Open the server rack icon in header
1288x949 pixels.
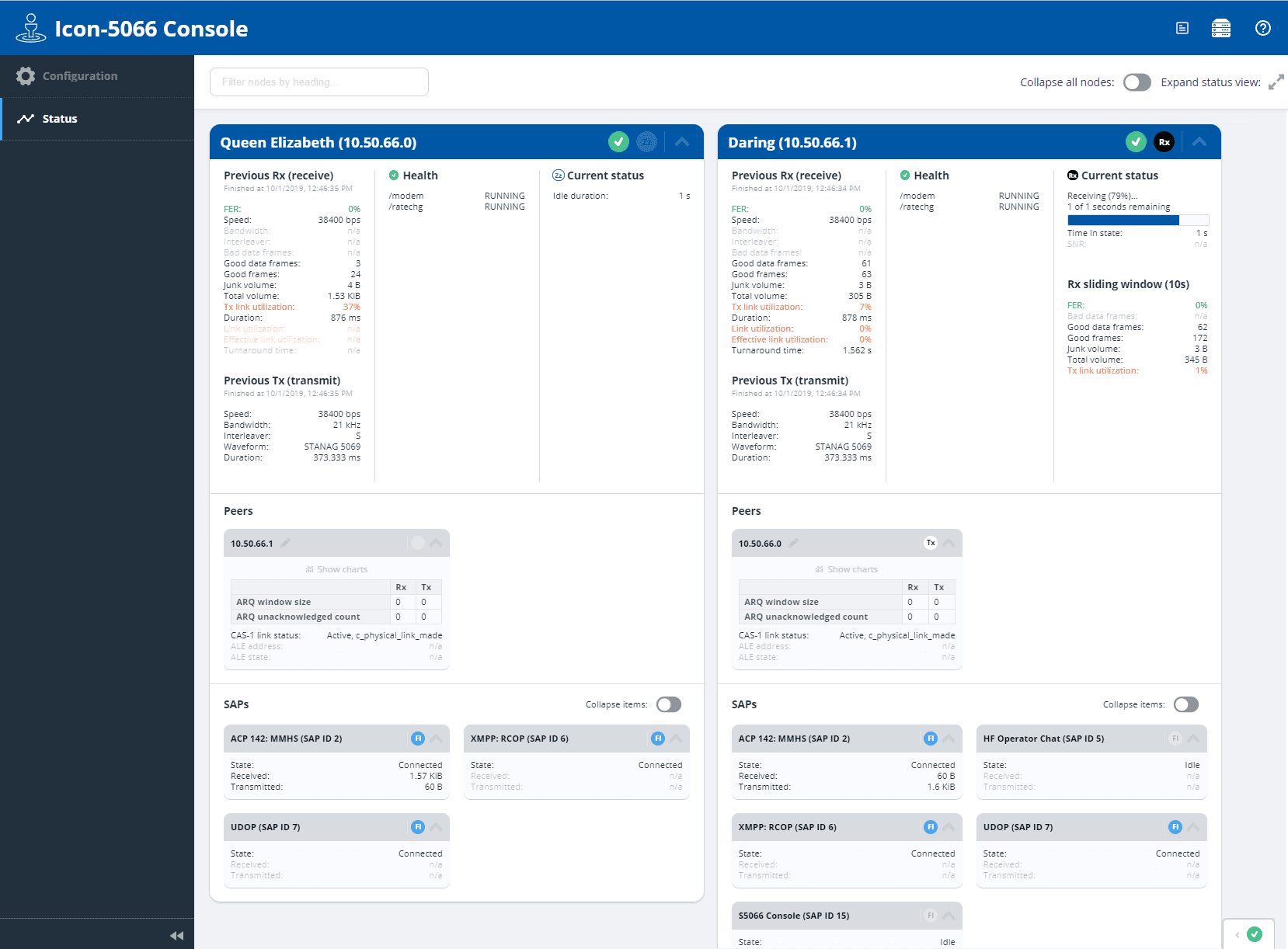[1220, 29]
